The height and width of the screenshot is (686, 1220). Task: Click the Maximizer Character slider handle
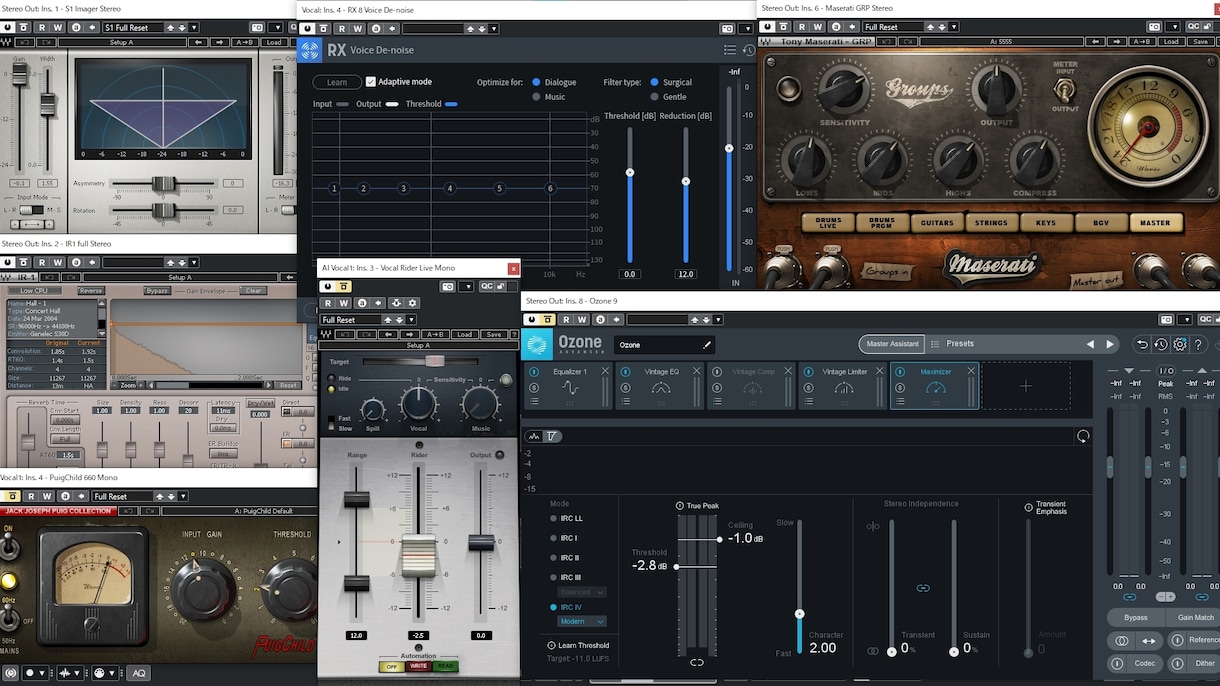[799, 614]
